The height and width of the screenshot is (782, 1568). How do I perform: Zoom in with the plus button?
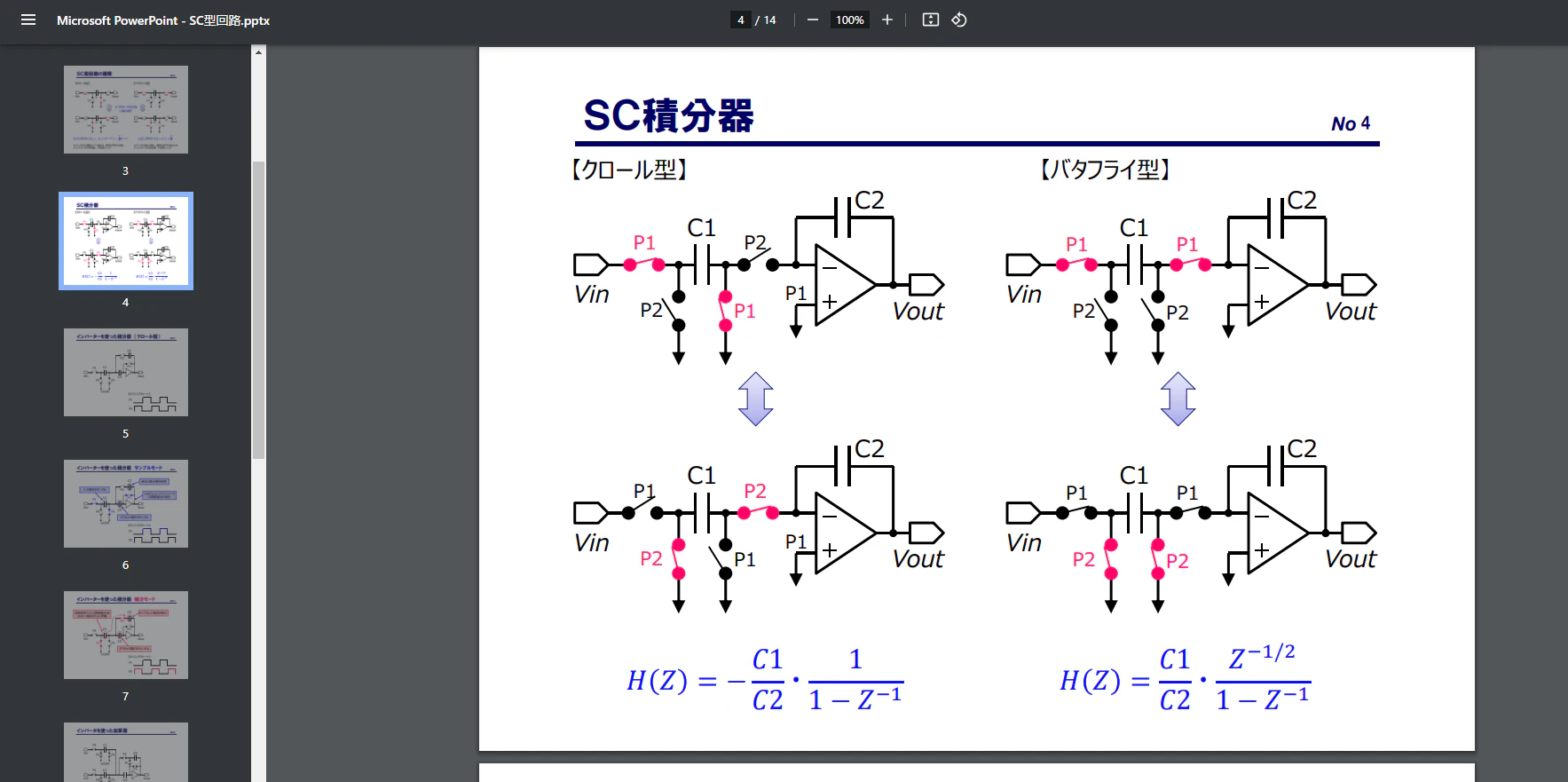point(886,20)
